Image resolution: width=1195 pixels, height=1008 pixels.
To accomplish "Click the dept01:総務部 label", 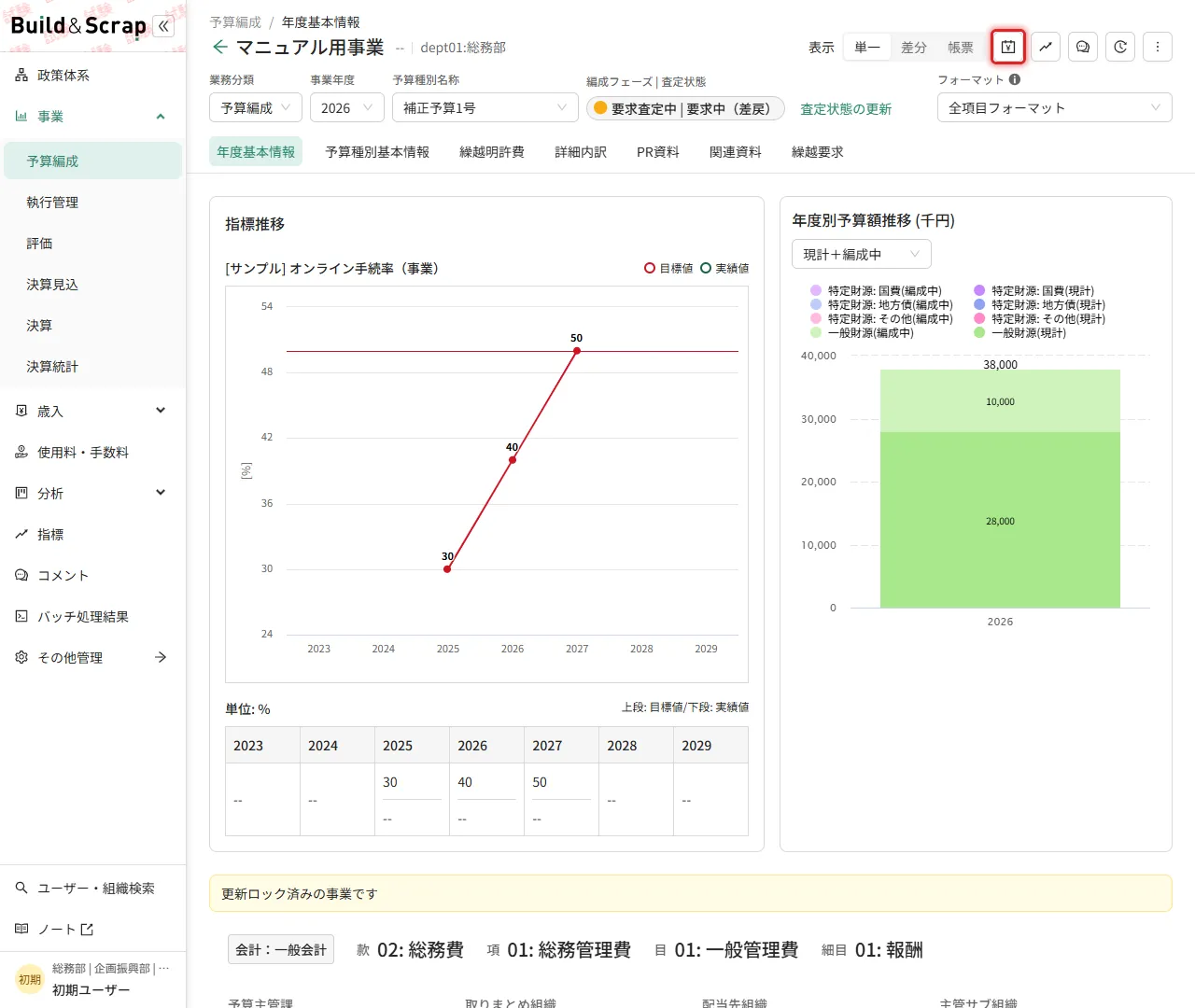I will tap(463, 48).
